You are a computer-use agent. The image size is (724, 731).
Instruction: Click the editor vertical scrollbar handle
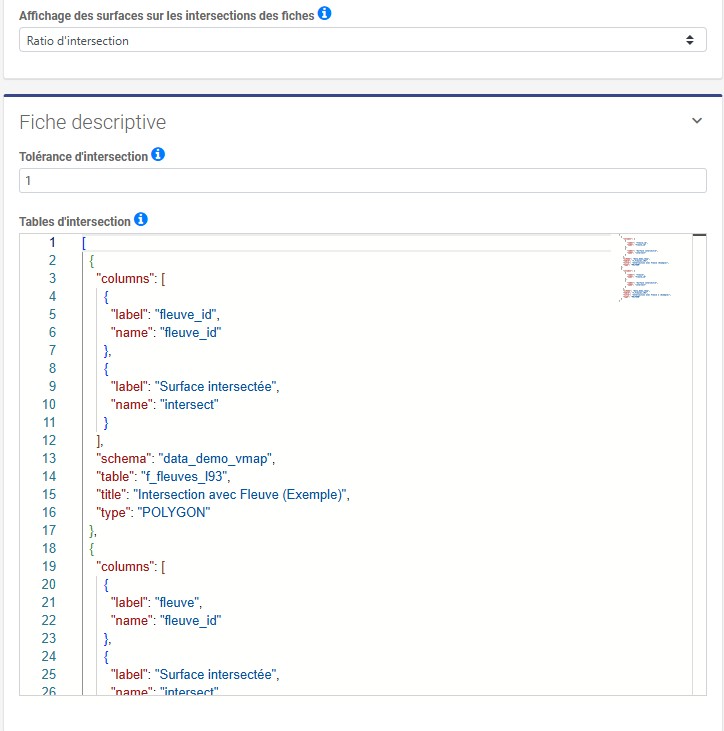click(x=699, y=235)
